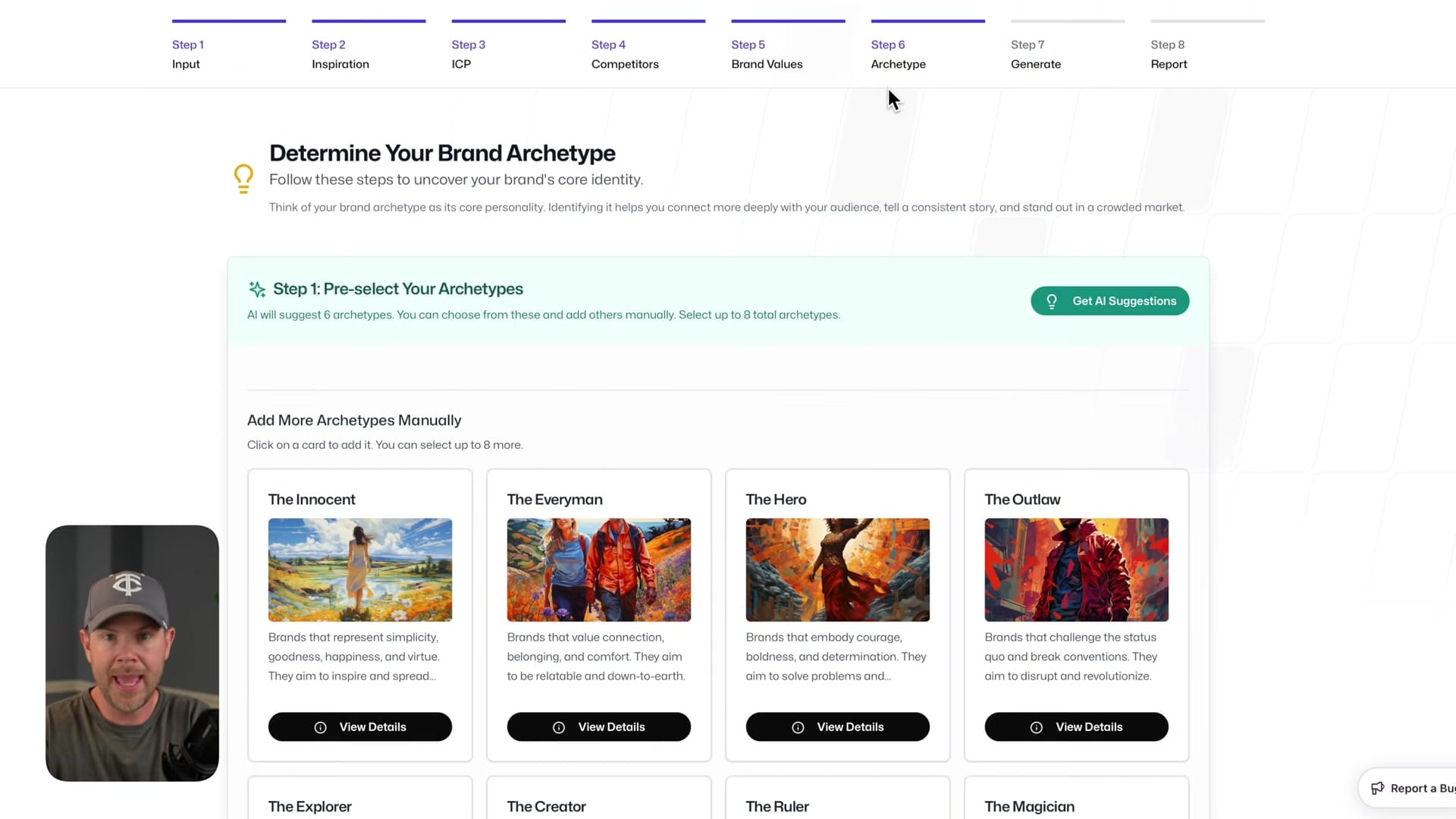Click info icon in The Everyman's View Details
Image resolution: width=1456 pixels, height=819 pixels.
559,727
